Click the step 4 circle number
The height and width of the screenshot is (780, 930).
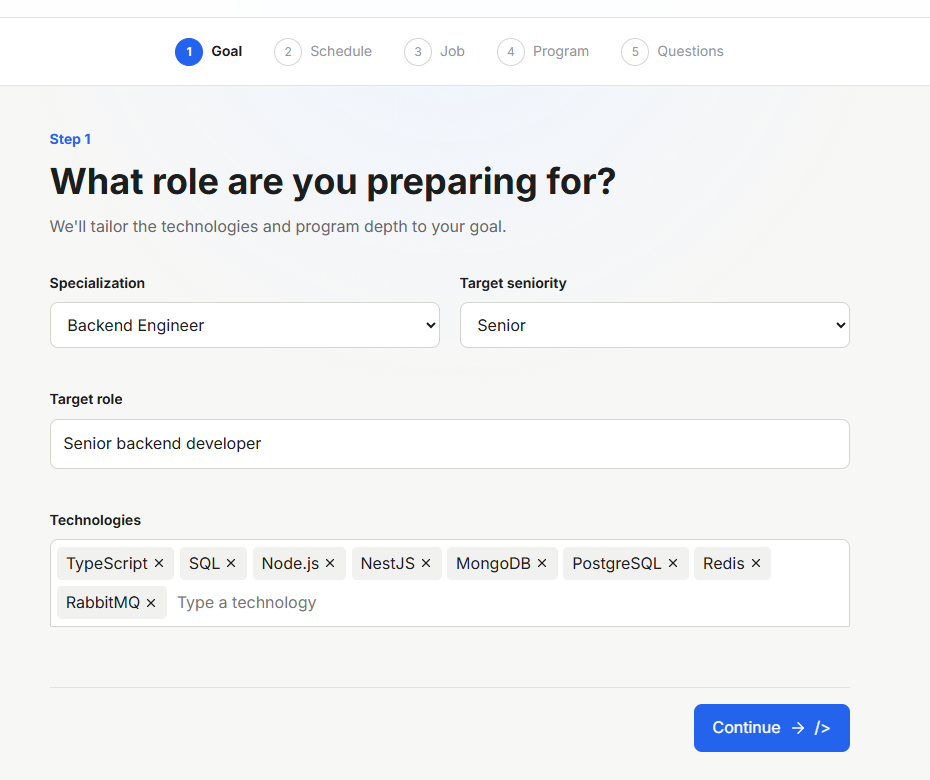coord(511,52)
